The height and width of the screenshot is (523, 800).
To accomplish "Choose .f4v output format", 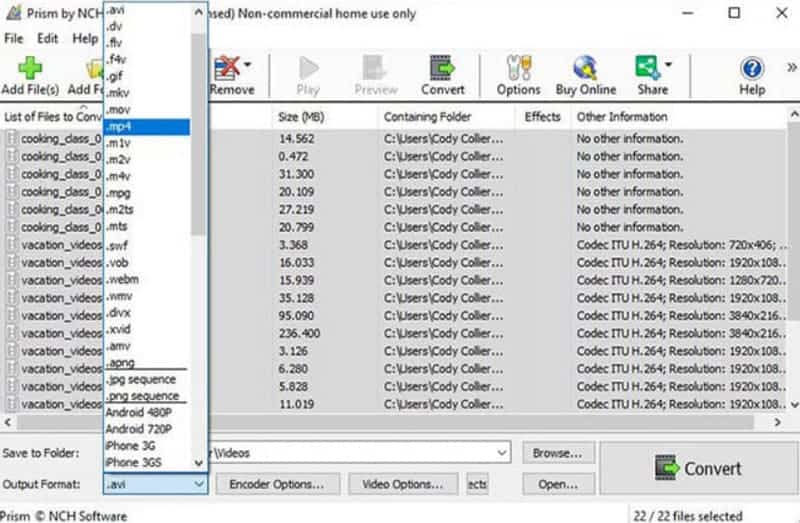I will point(147,59).
